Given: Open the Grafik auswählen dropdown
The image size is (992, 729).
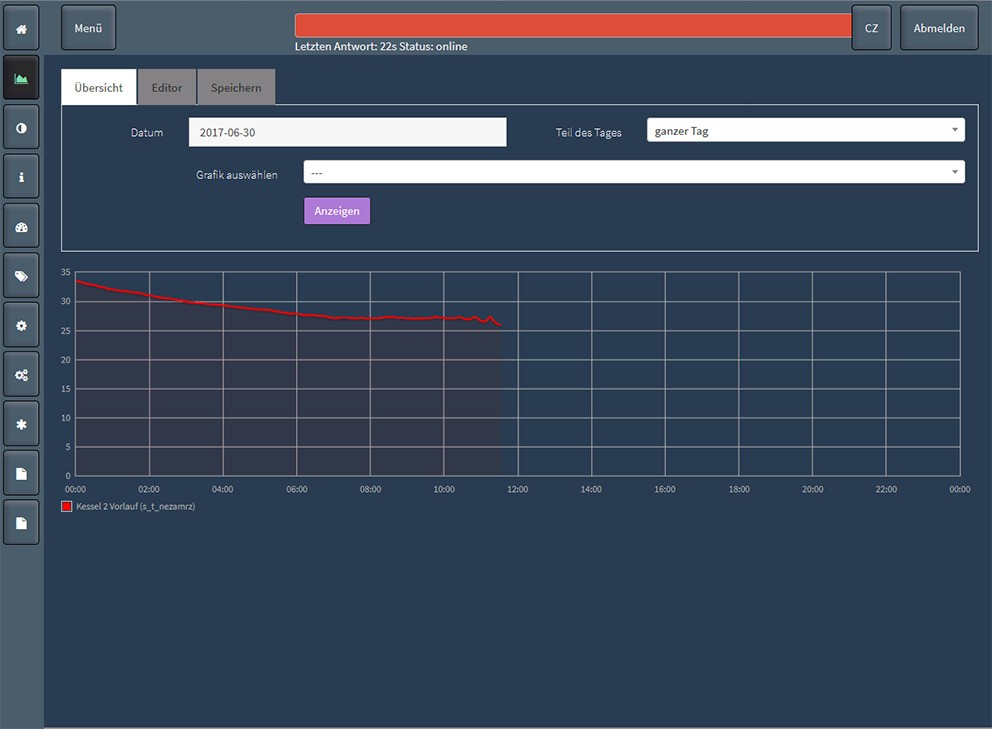Looking at the screenshot, I should 634,173.
